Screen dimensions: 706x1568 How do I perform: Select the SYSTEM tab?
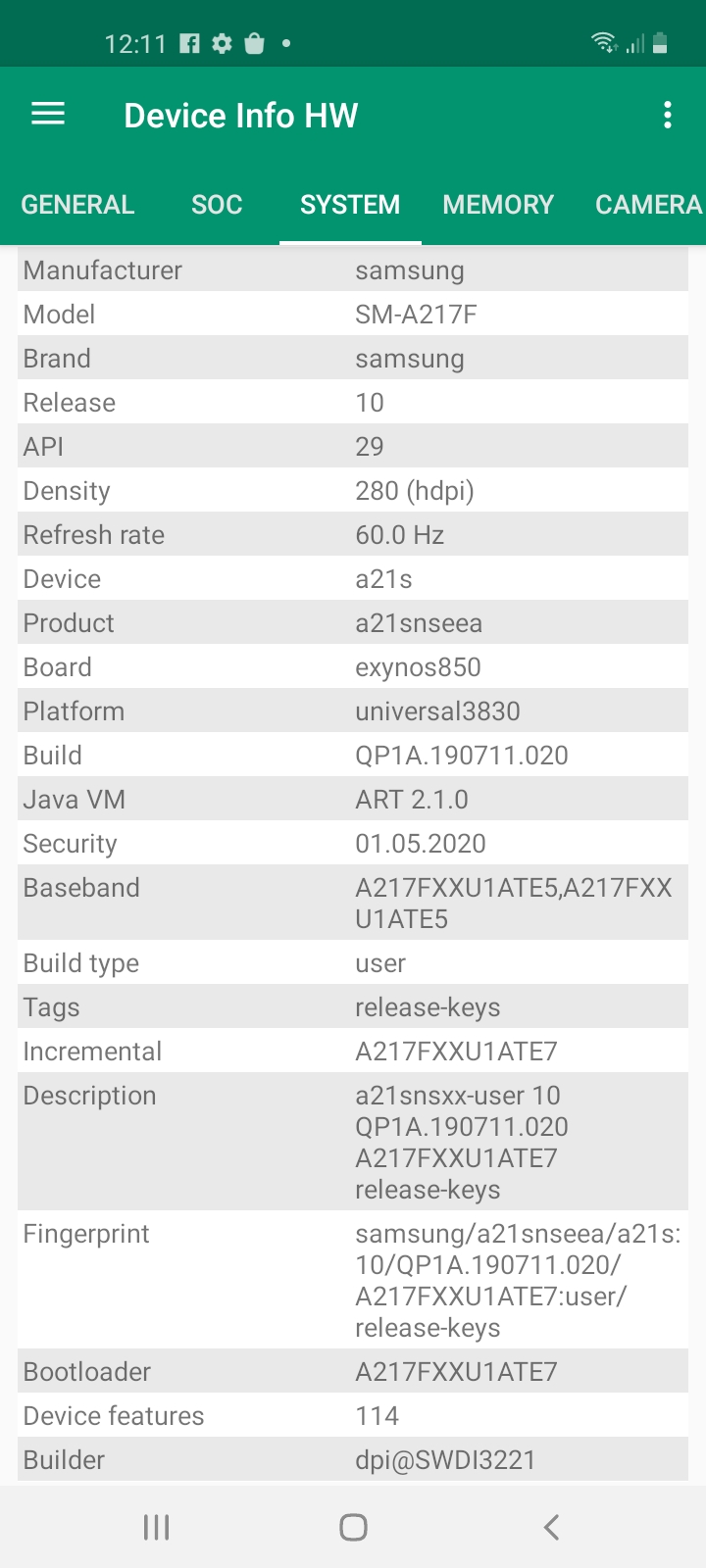(x=350, y=204)
